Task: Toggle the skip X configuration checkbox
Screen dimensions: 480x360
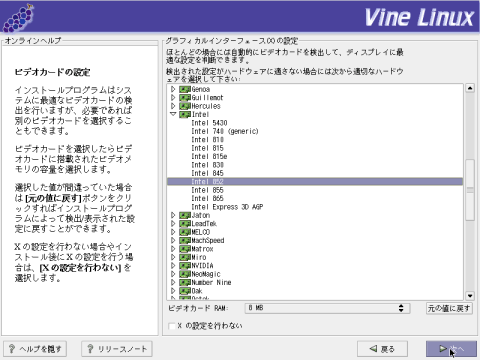Action: (172, 326)
